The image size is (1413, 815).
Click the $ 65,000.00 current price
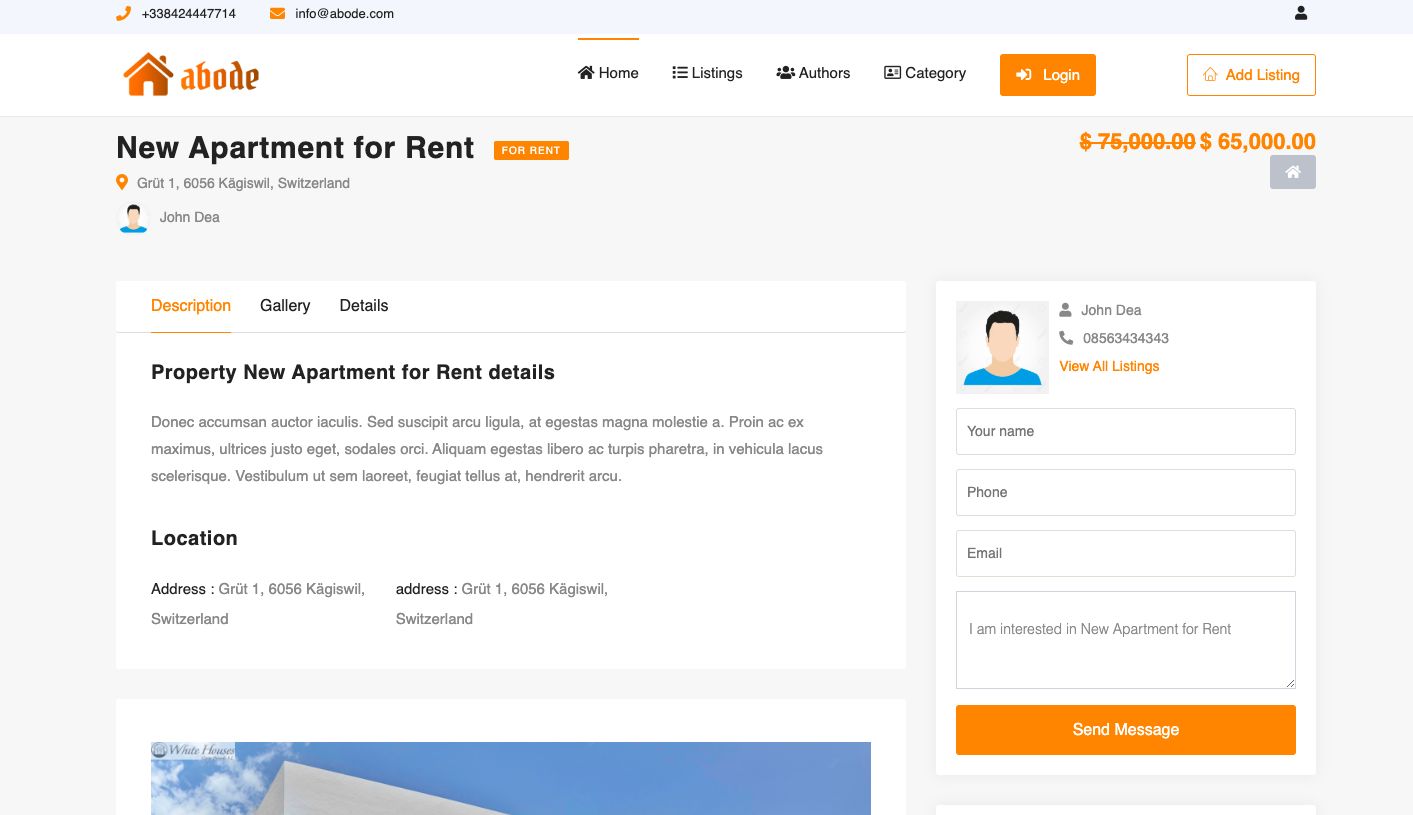(1258, 141)
